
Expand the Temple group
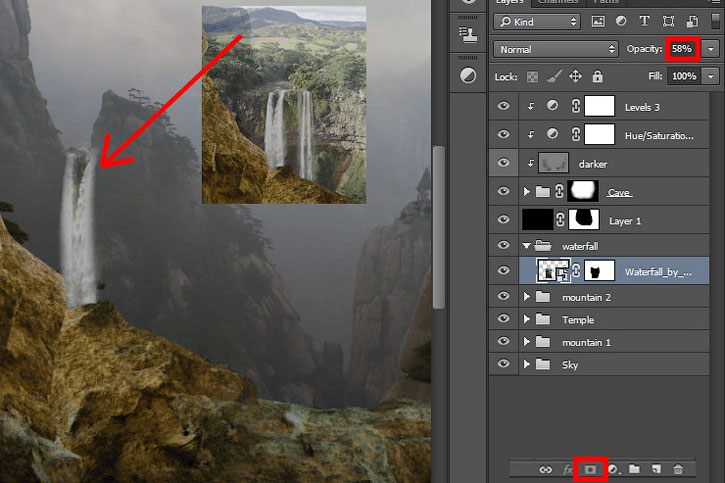[527, 319]
